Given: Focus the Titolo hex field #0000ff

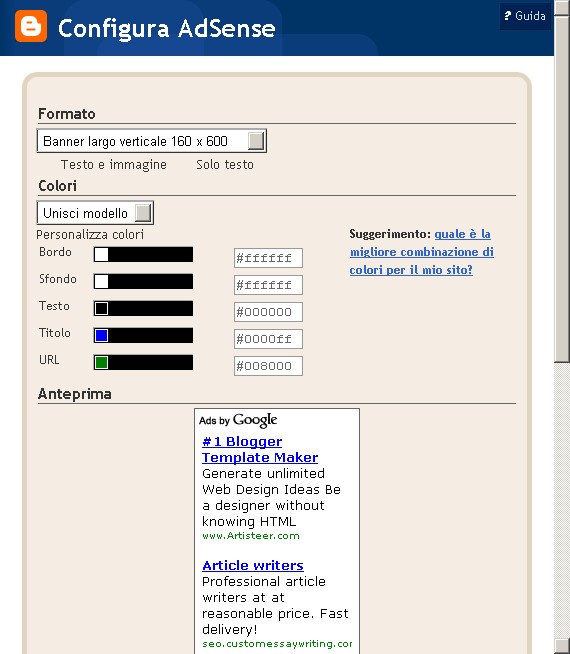Looking at the screenshot, I should [268, 339].
